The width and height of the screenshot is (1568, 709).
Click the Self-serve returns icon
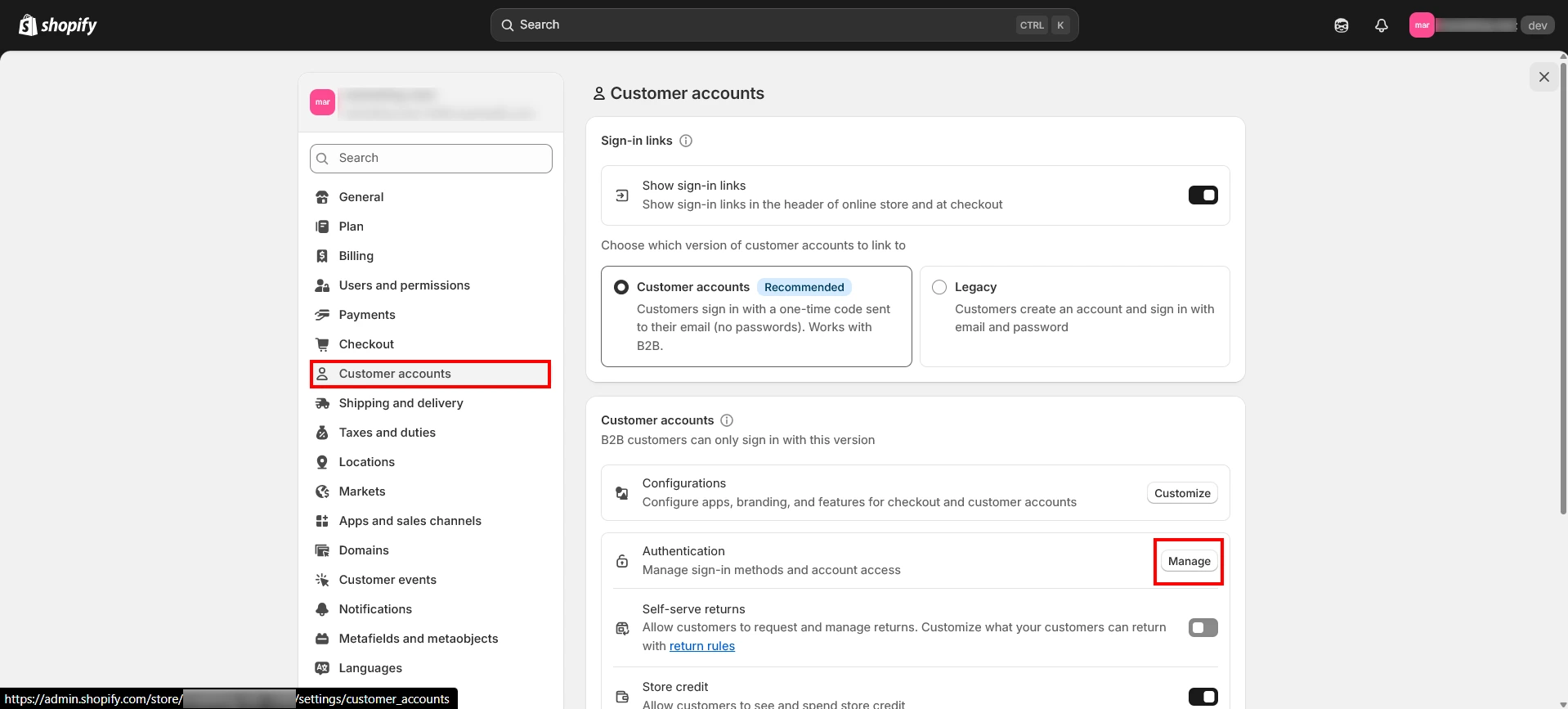pos(622,628)
